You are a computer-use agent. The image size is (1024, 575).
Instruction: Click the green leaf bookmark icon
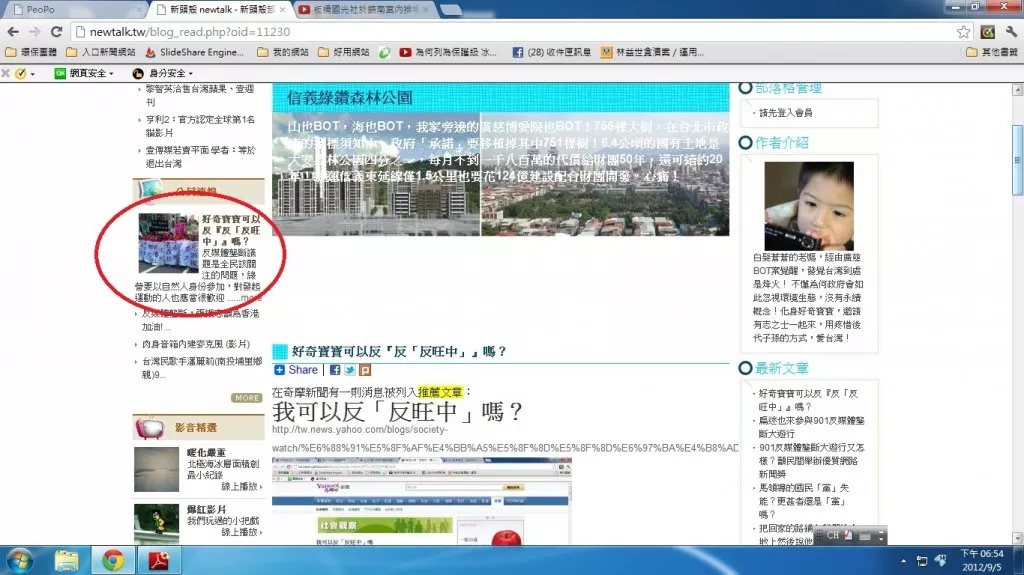[385, 52]
